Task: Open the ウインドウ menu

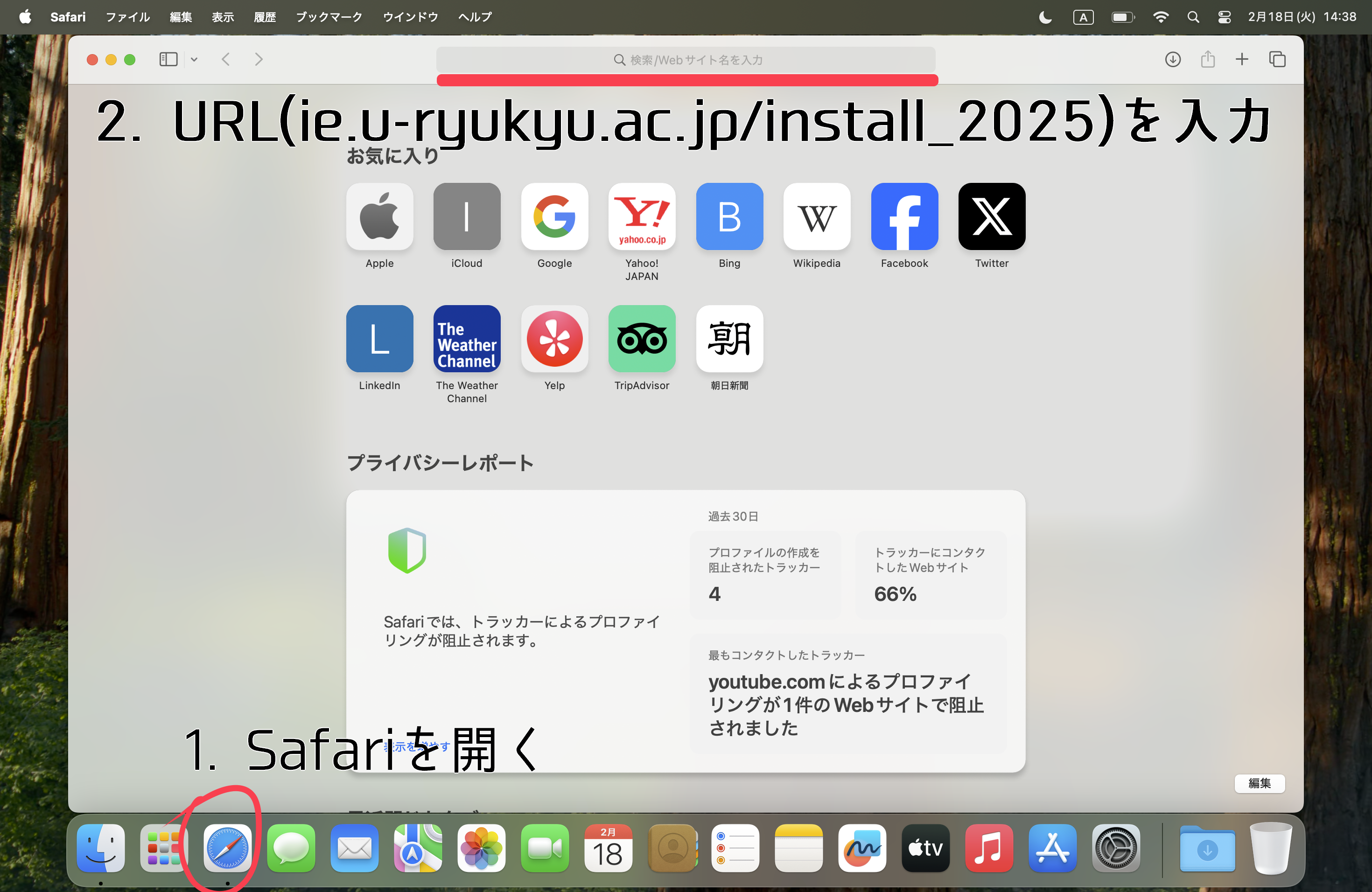Action: (x=410, y=17)
